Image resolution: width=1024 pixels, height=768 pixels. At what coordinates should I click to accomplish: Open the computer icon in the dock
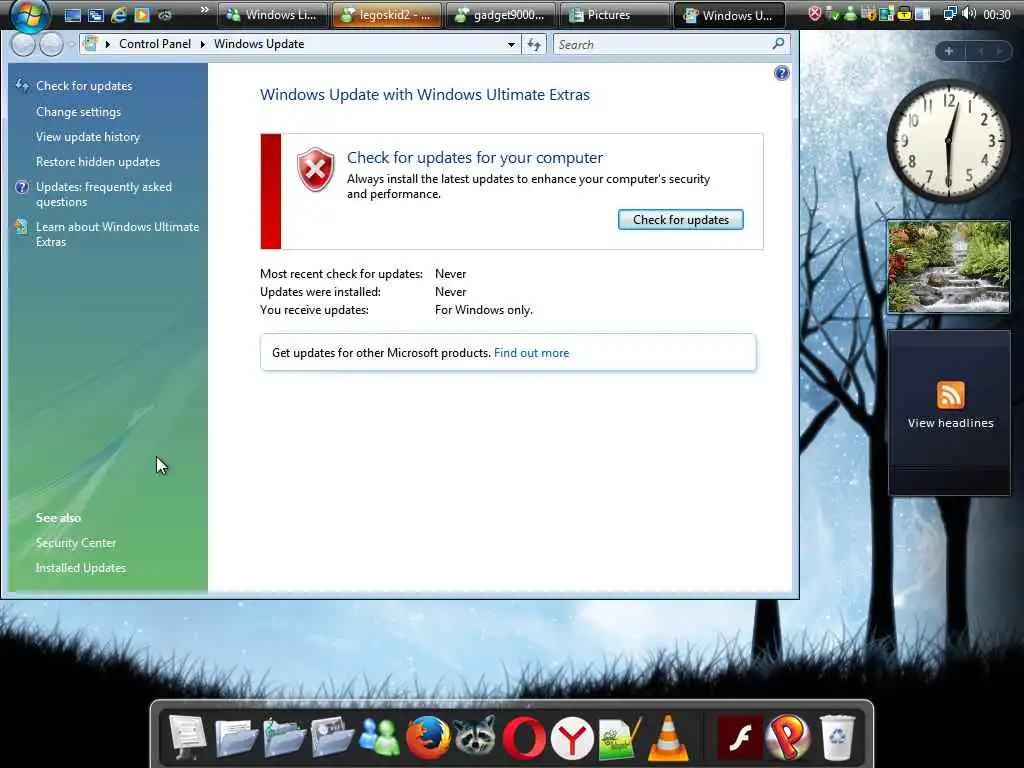click(x=187, y=738)
